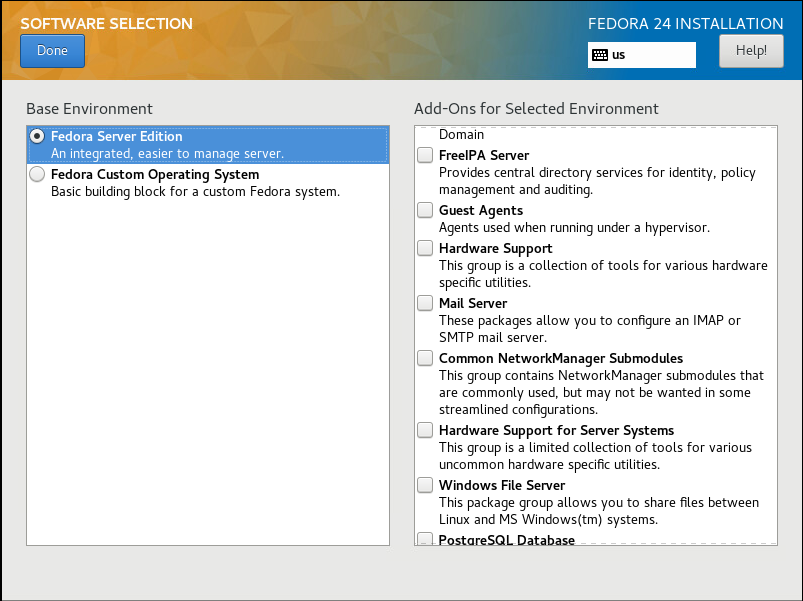
Task: Check the Guest Agents add-on
Action: coord(425,210)
